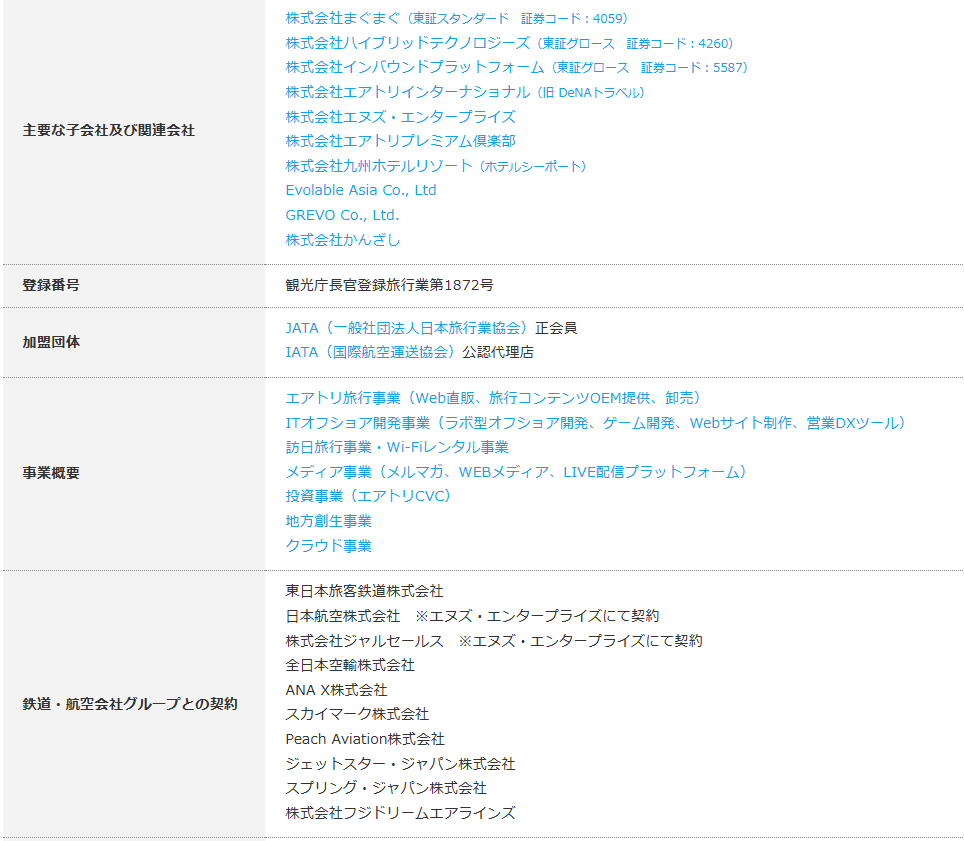This screenshot has width=964, height=841.
Task: Click スプリング・ジャパン株式会社 text
Action: 386,788
